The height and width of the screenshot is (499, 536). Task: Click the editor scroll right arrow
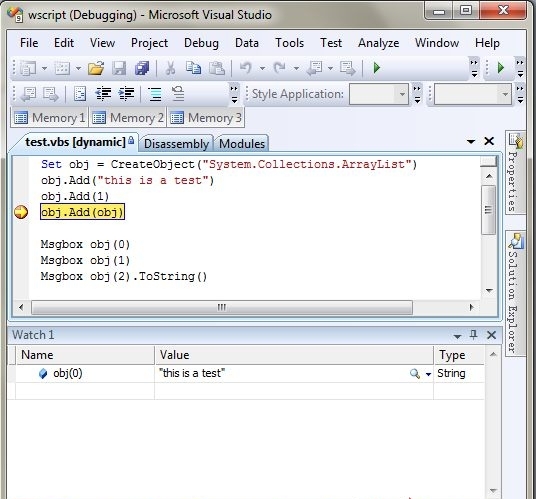pos(472,307)
